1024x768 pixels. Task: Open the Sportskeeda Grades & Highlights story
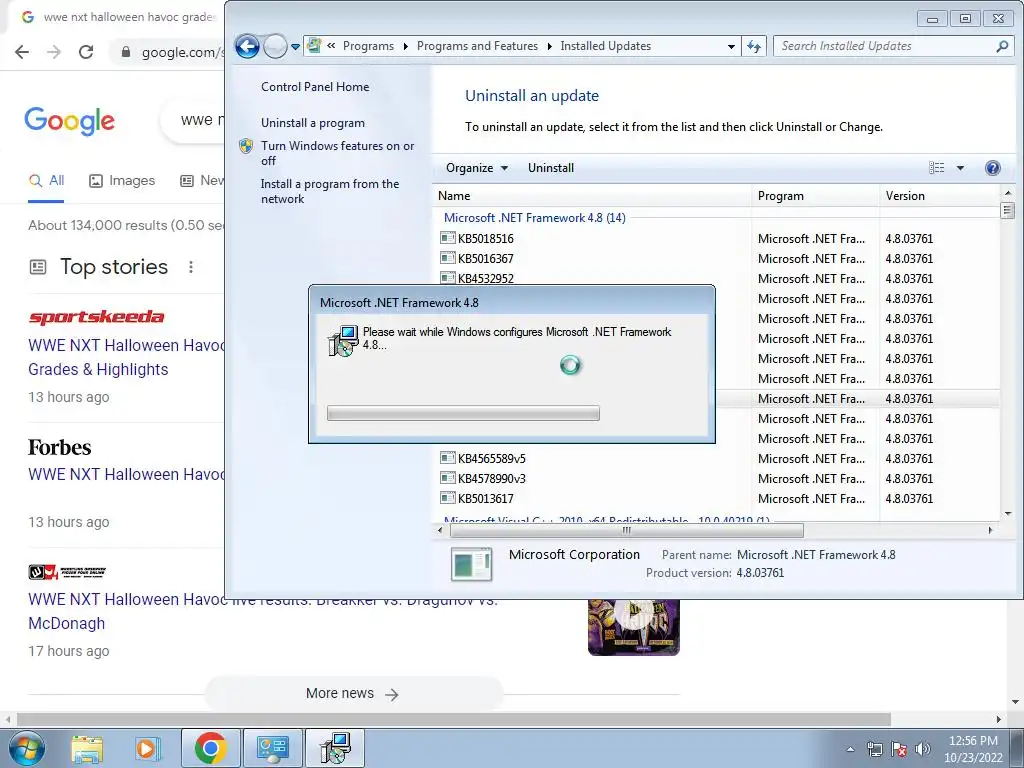pyautogui.click(x=126, y=357)
